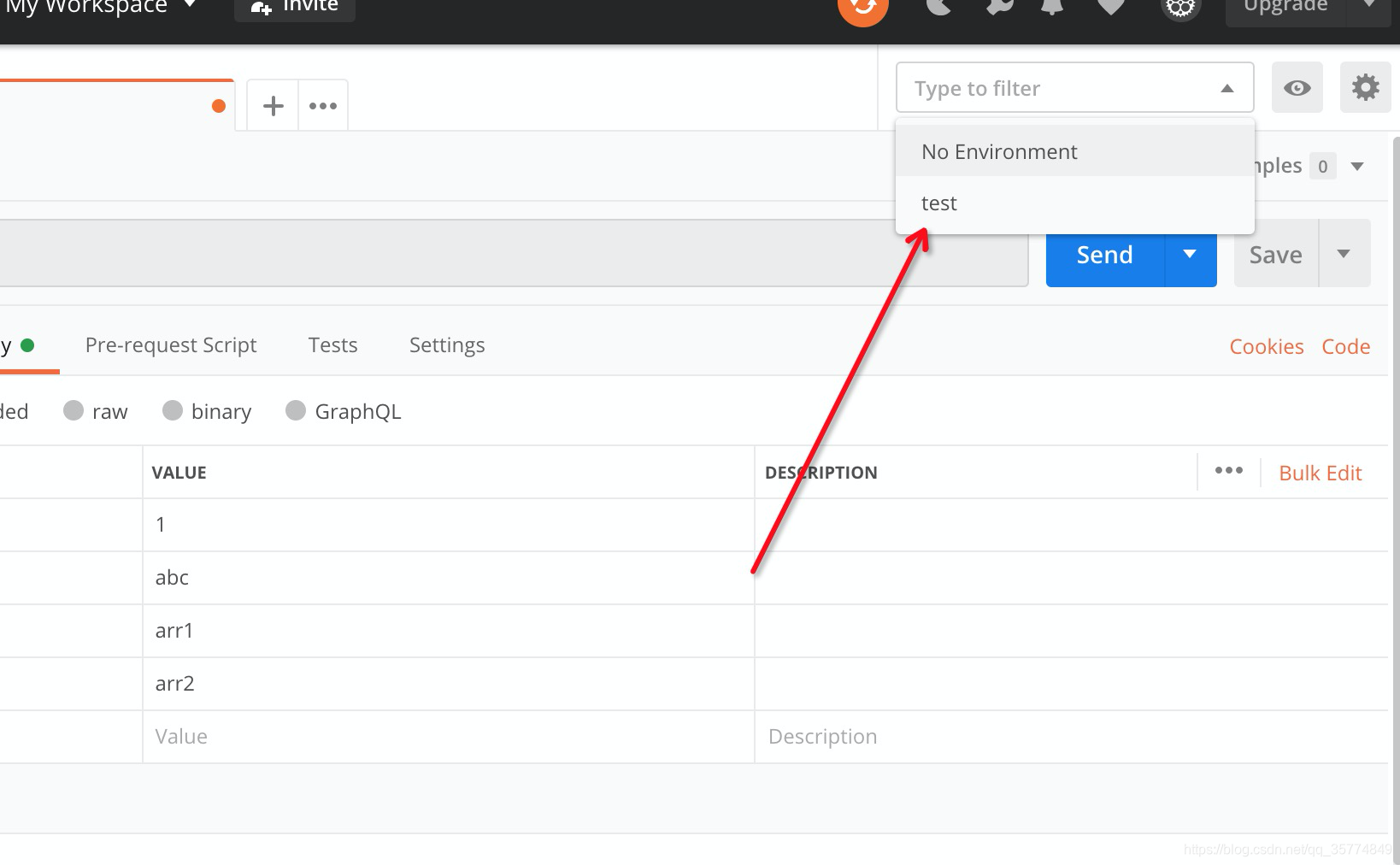Screen dimensions: 1400x865
Task: Send the request with Send button
Action: 1104,255
